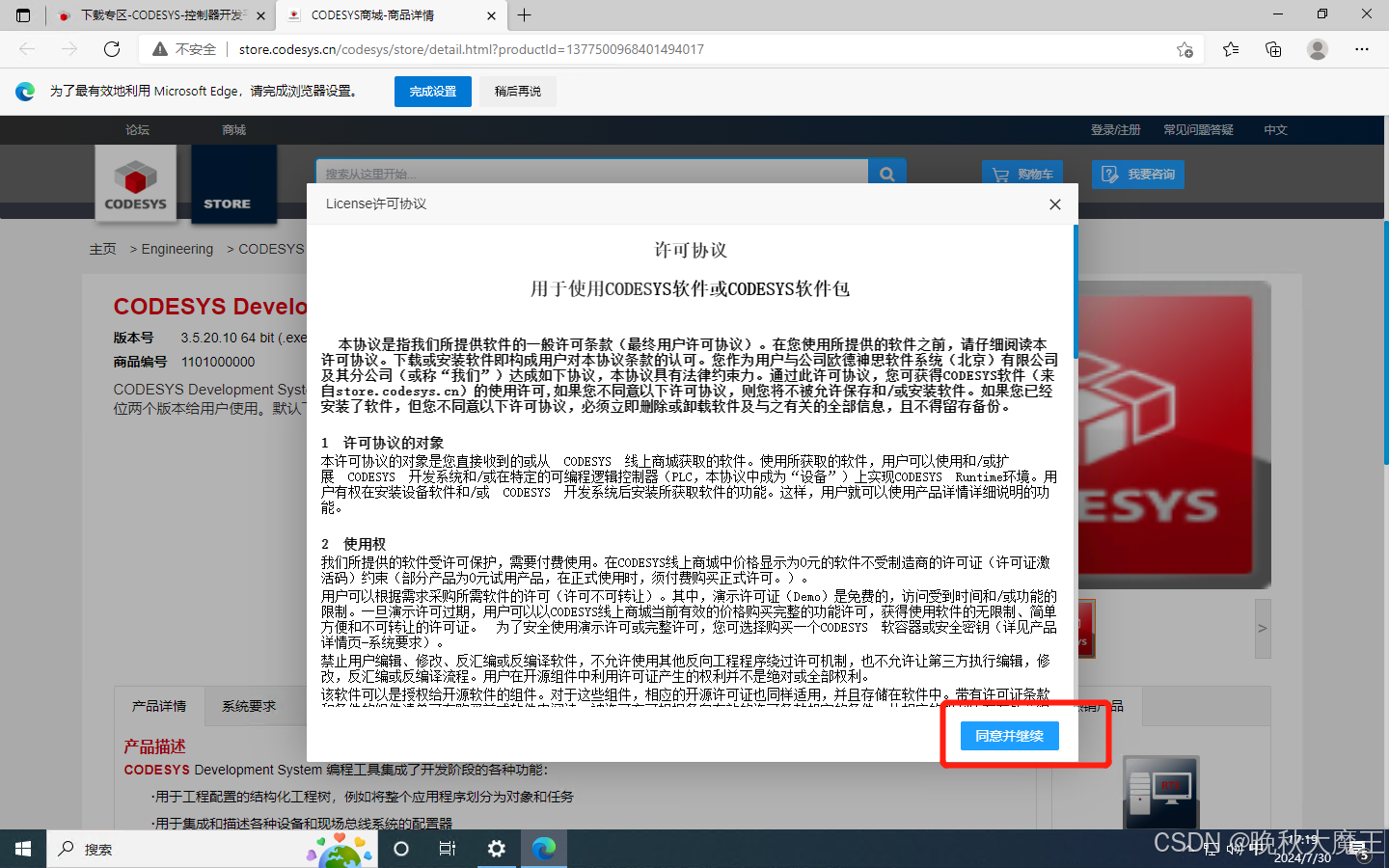Click the Edge user profile avatar
This screenshot has height=868, width=1389.
tap(1318, 49)
